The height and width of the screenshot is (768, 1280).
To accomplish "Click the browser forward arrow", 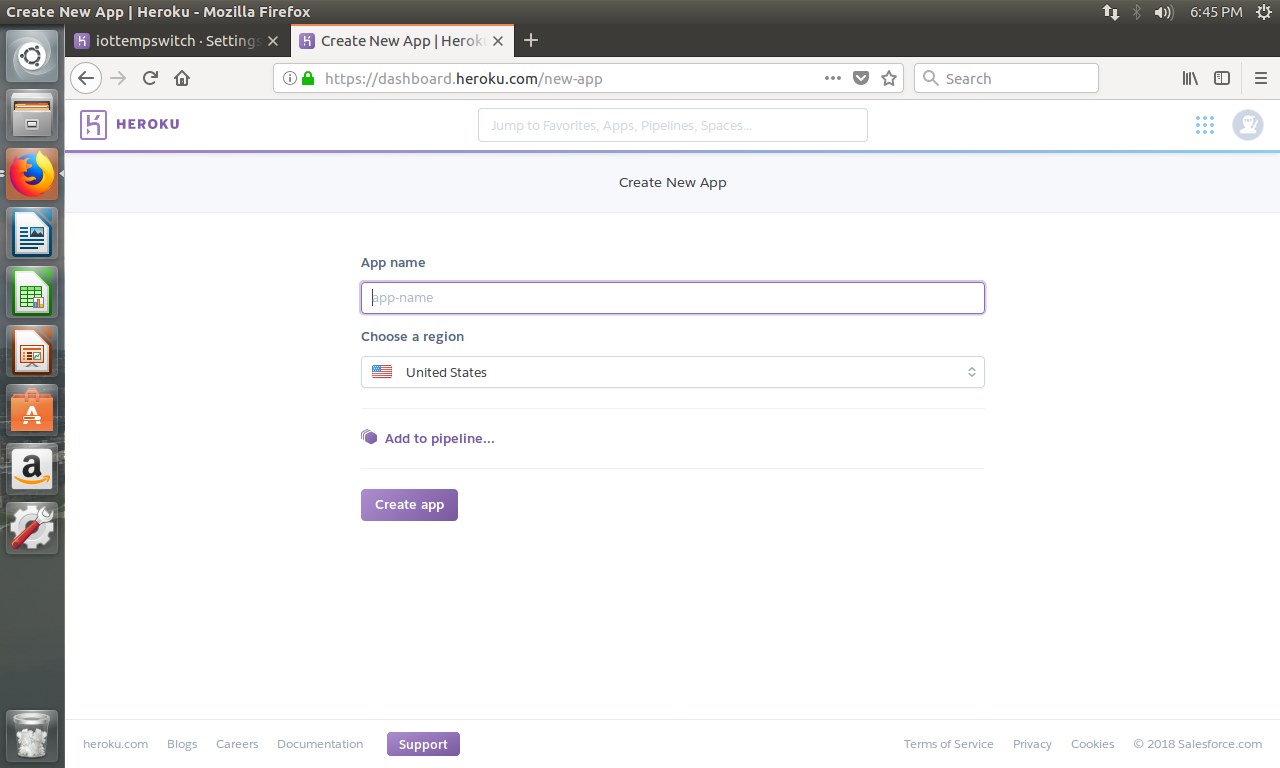I will click(118, 78).
